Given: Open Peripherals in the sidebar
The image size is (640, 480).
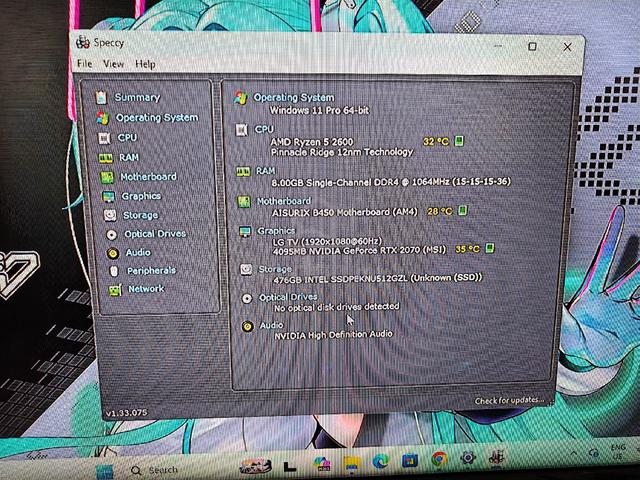Looking at the screenshot, I should (151, 271).
